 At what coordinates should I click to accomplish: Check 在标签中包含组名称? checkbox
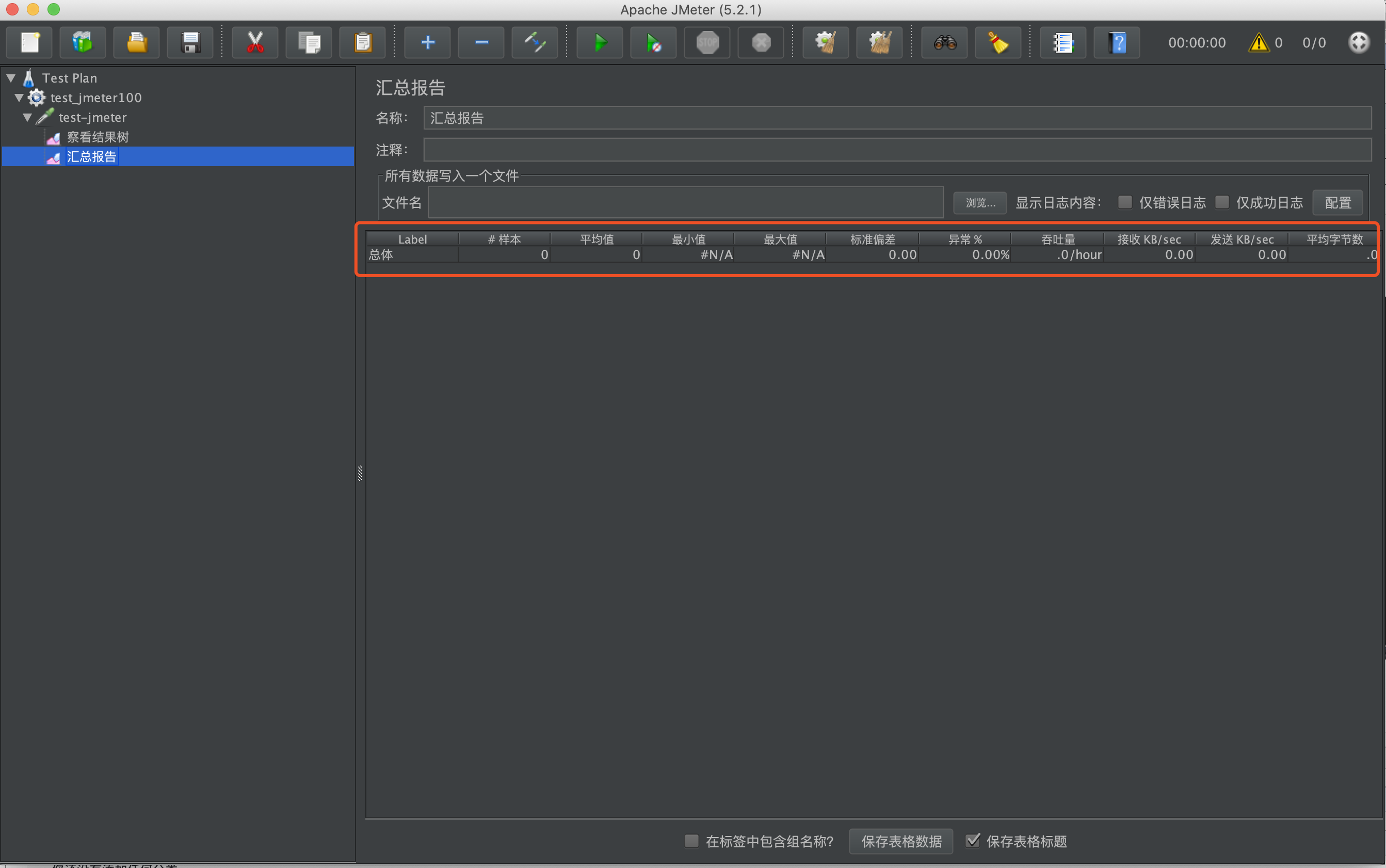tap(691, 841)
